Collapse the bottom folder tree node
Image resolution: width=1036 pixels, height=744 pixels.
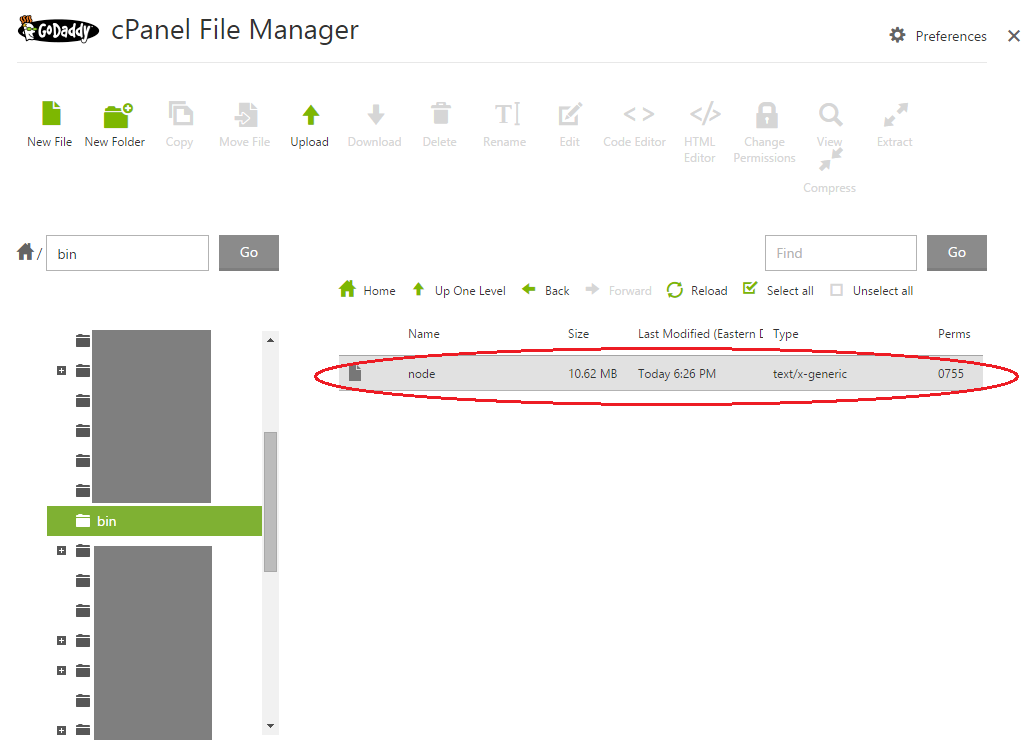pos(62,731)
